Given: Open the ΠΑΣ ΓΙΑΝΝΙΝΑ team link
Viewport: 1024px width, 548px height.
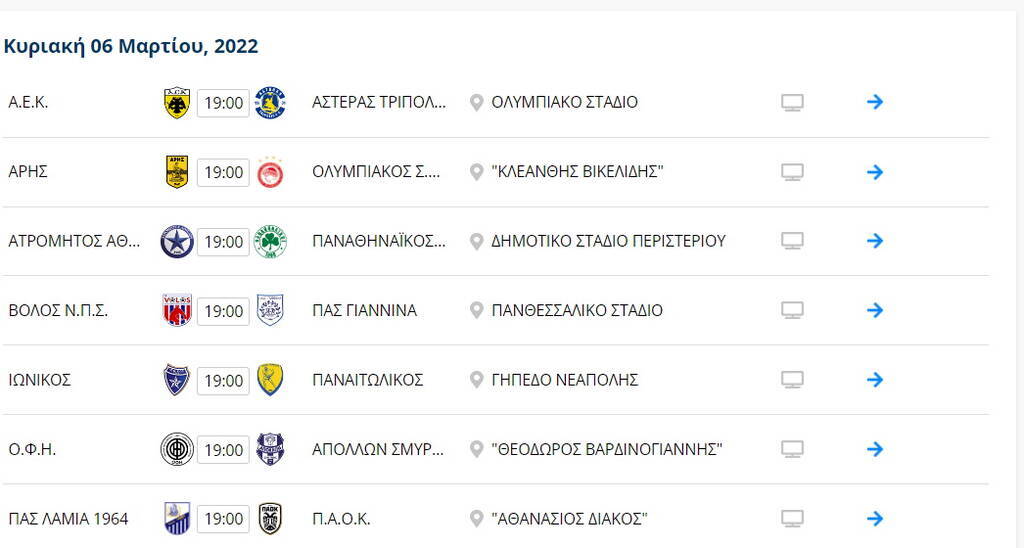Looking at the screenshot, I should click(x=364, y=310).
